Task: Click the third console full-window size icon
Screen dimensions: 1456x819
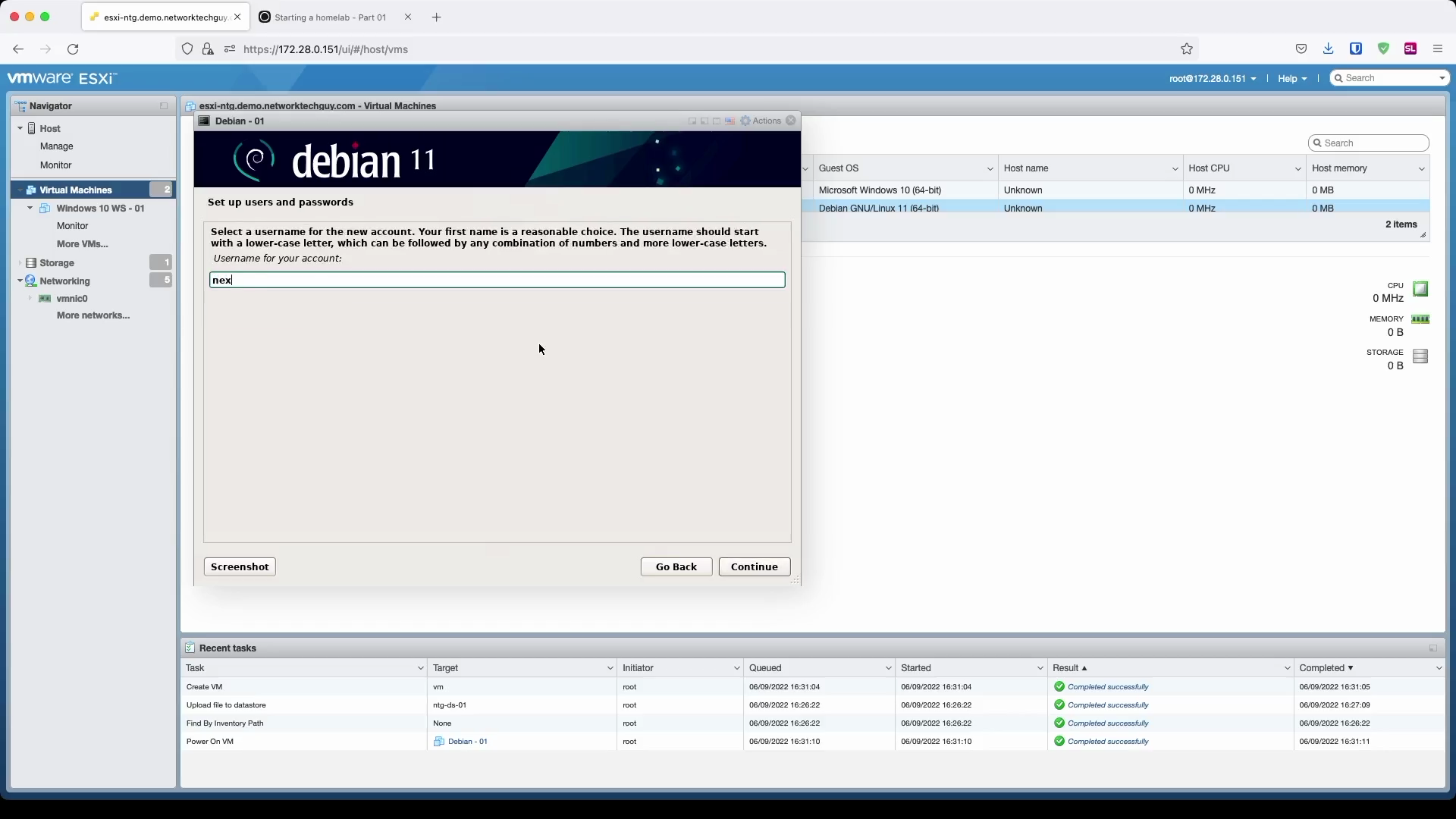Action: coord(717,121)
